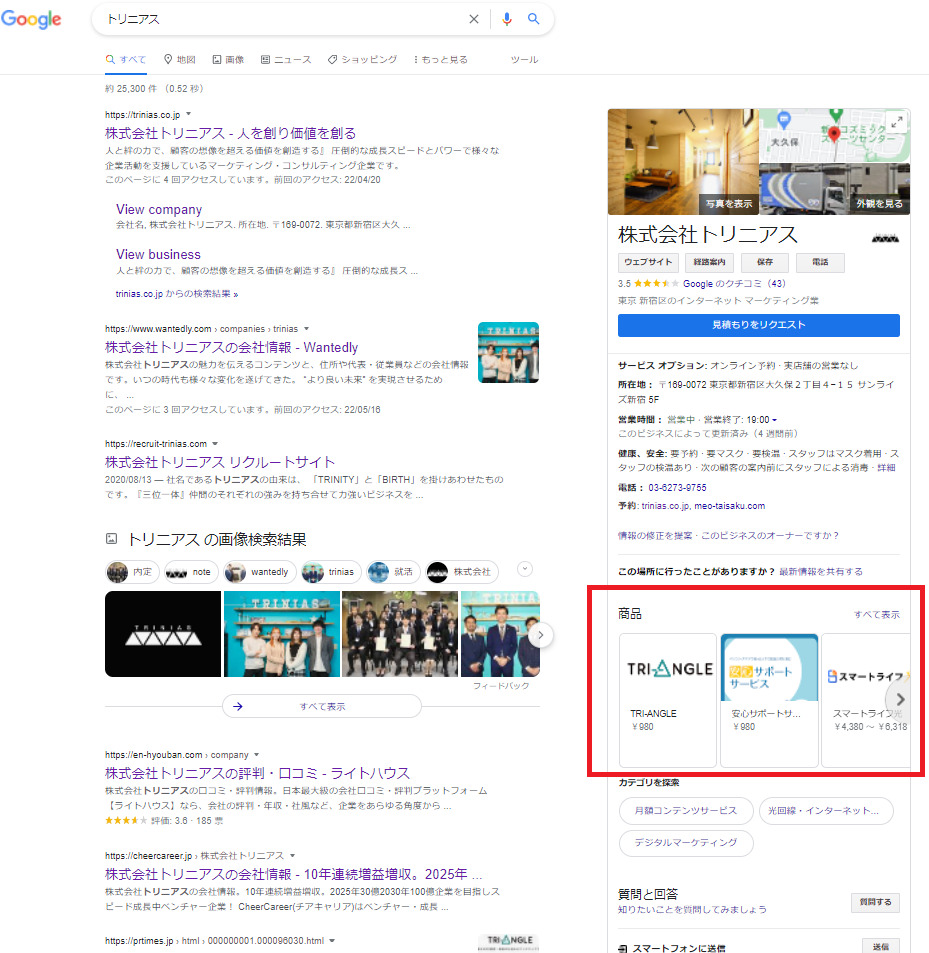Start voice search with the microphone icon
The image size is (929, 953).
pyautogui.click(x=507, y=19)
